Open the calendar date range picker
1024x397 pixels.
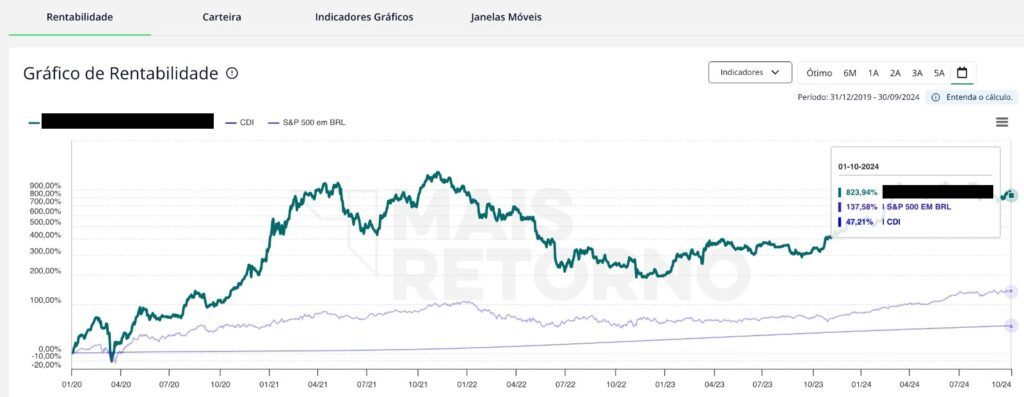coord(961,72)
